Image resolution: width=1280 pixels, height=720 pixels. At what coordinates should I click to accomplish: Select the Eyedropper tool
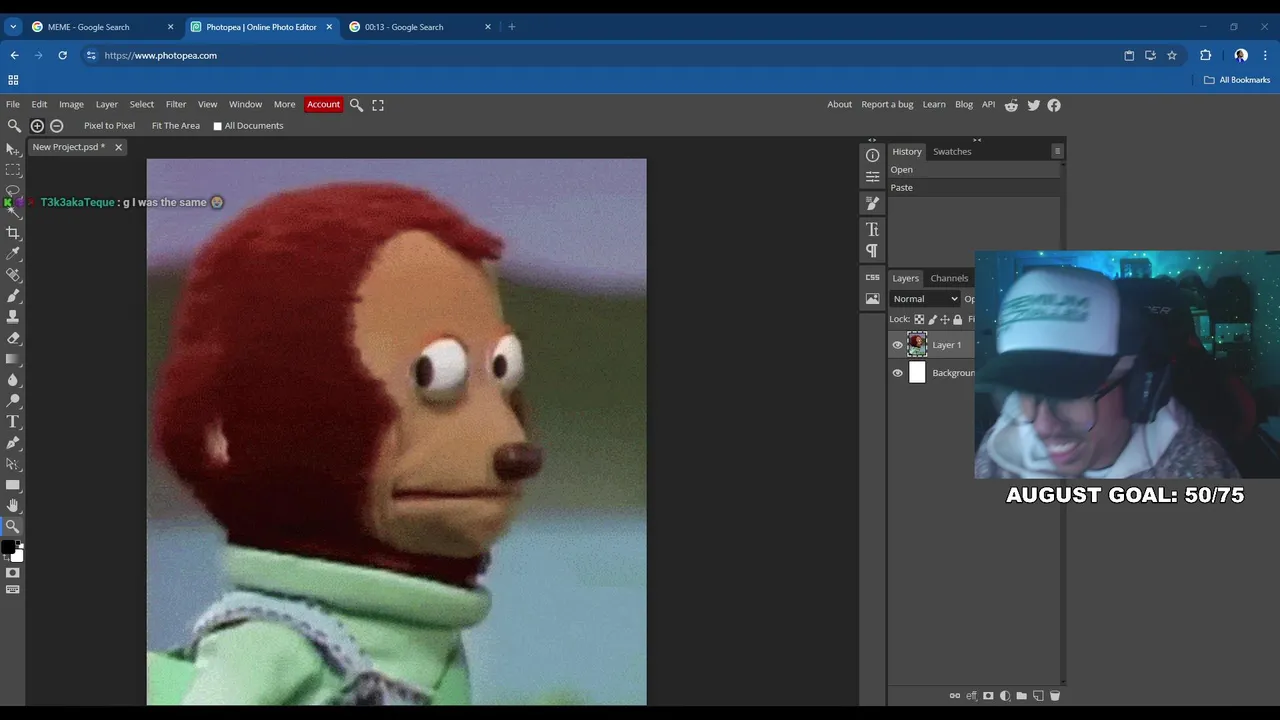(x=13, y=254)
